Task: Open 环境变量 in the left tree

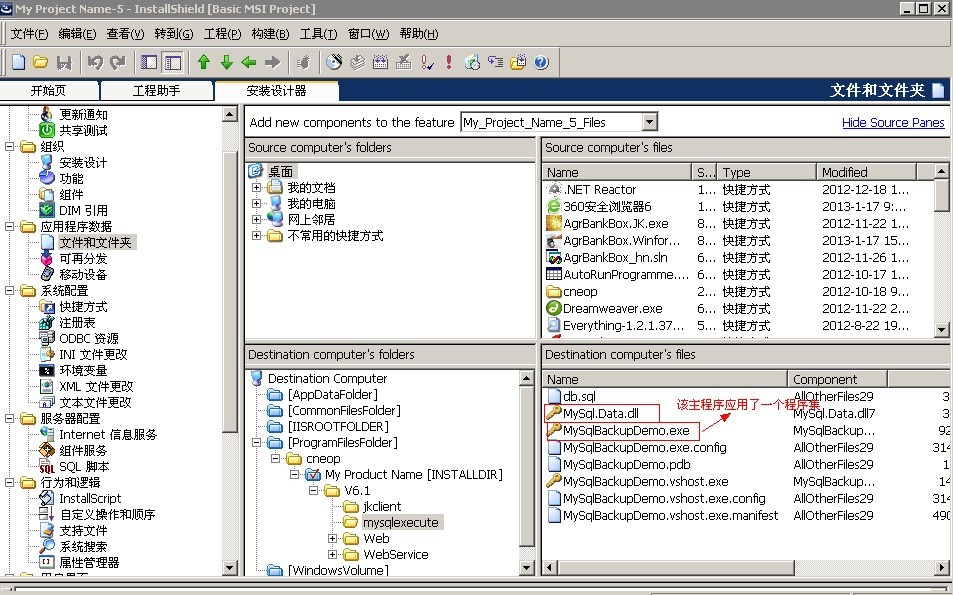Action: [83, 370]
